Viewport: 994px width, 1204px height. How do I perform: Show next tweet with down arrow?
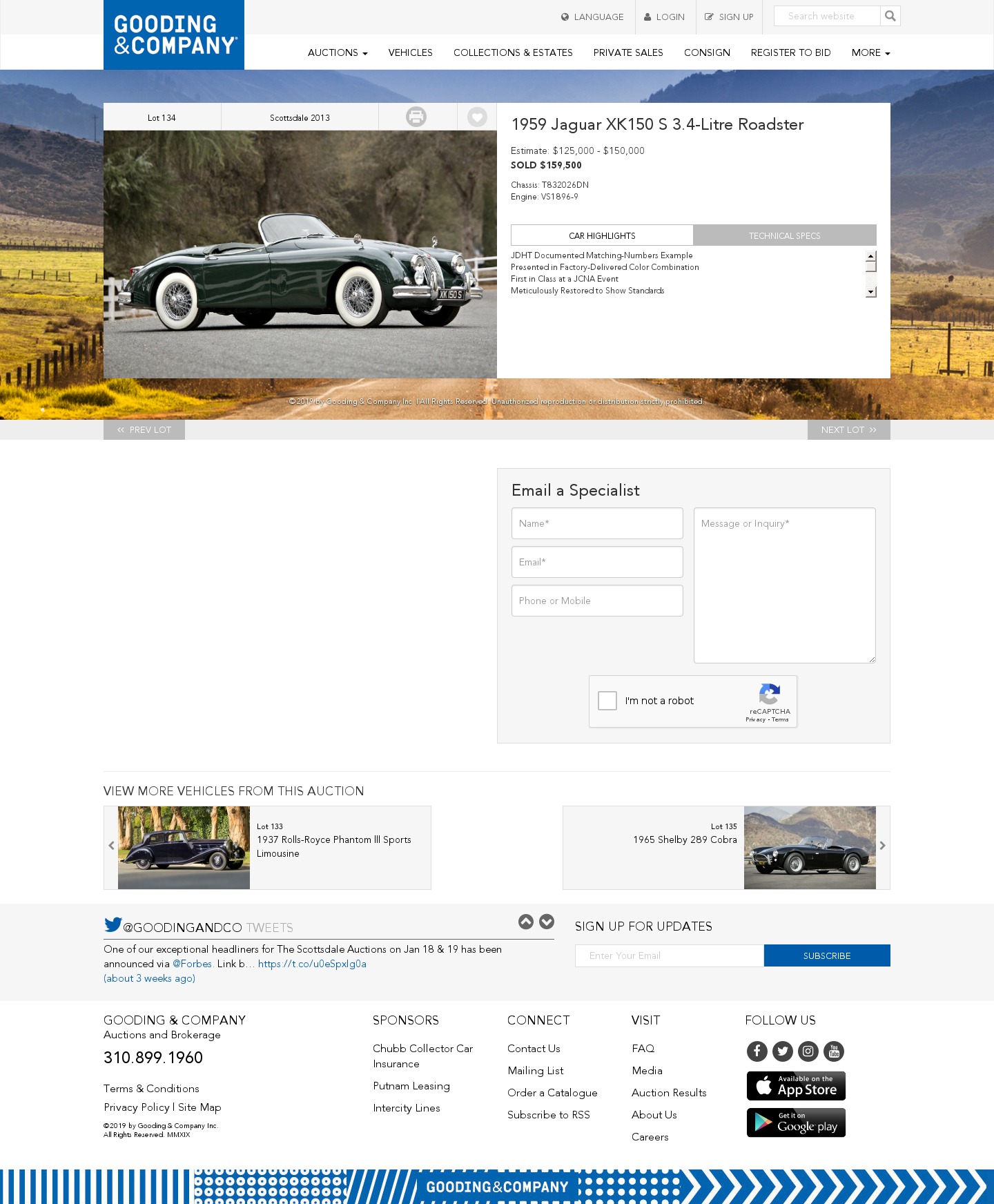(547, 922)
